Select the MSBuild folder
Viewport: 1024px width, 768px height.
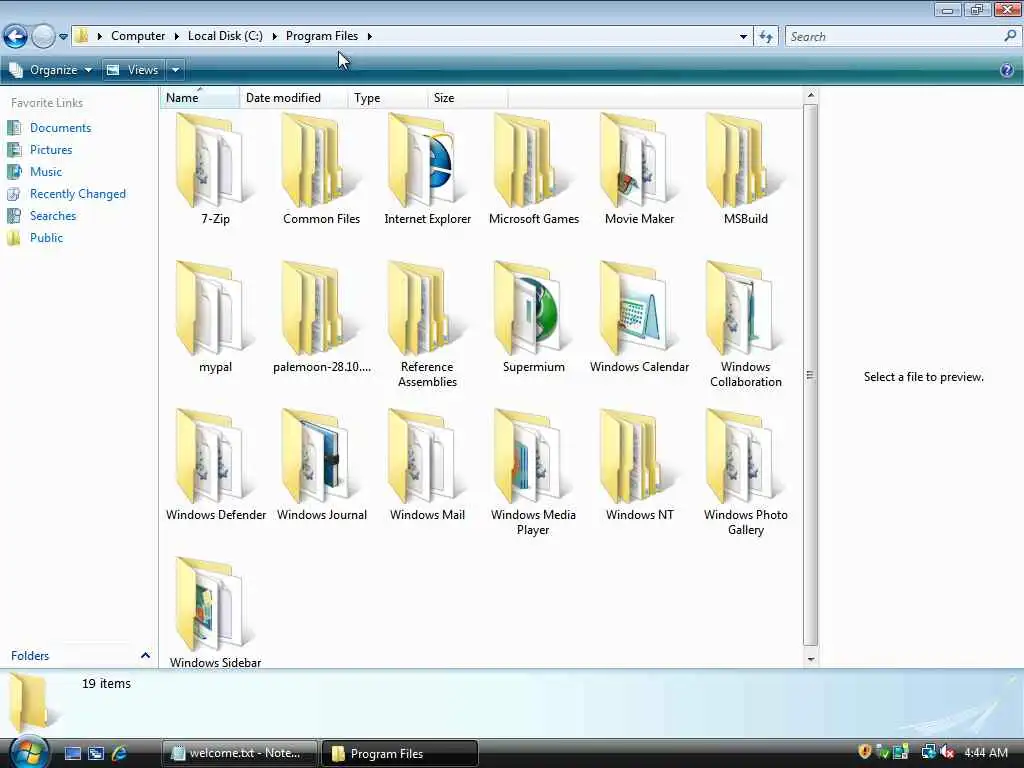pos(745,170)
